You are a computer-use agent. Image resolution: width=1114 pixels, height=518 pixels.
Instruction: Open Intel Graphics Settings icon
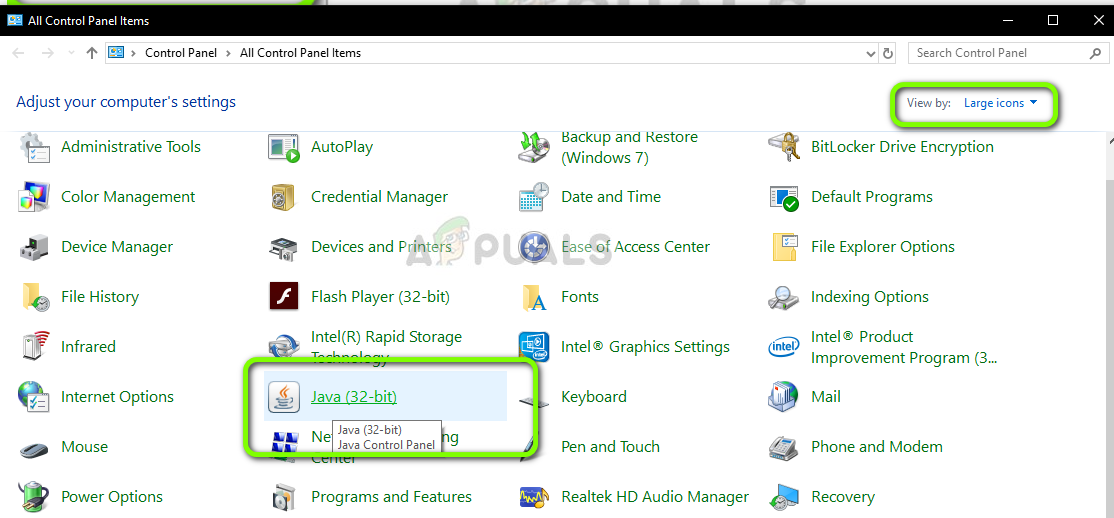pos(535,347)
